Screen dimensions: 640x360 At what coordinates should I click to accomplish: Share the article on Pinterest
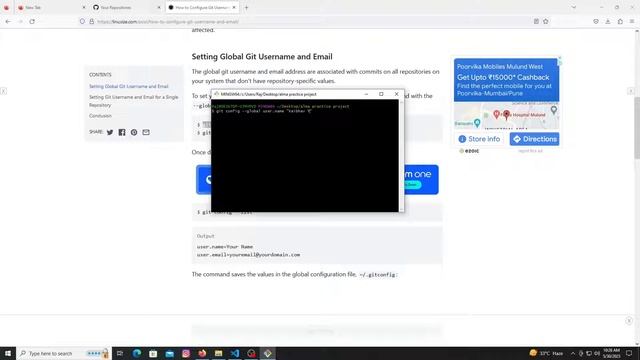click(x=134, y=132)
